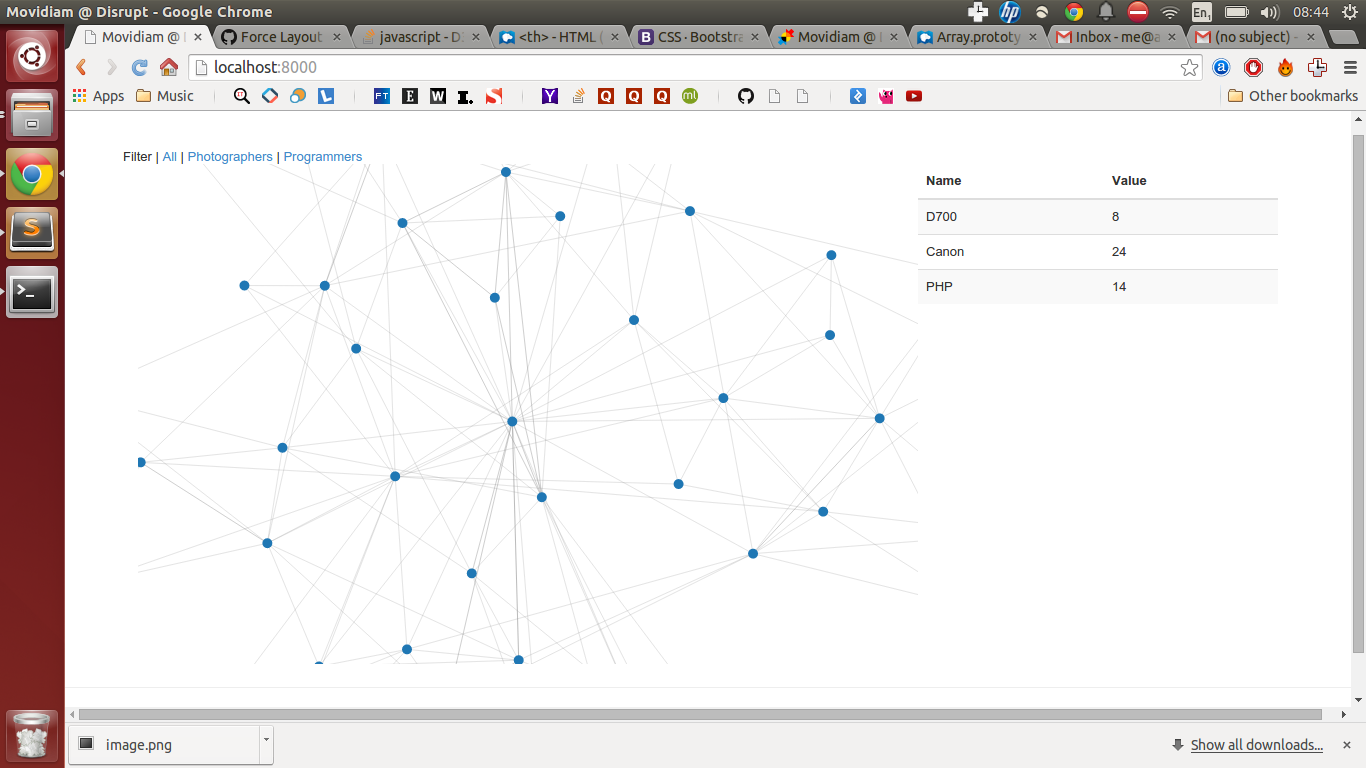Open the En keyboard layout indicator

tap(1202, 12)
